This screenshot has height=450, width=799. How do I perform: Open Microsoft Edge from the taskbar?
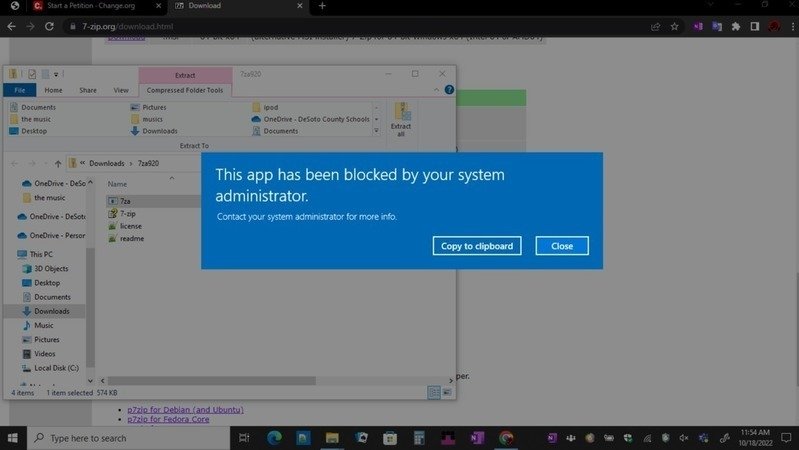pos(273,438)
